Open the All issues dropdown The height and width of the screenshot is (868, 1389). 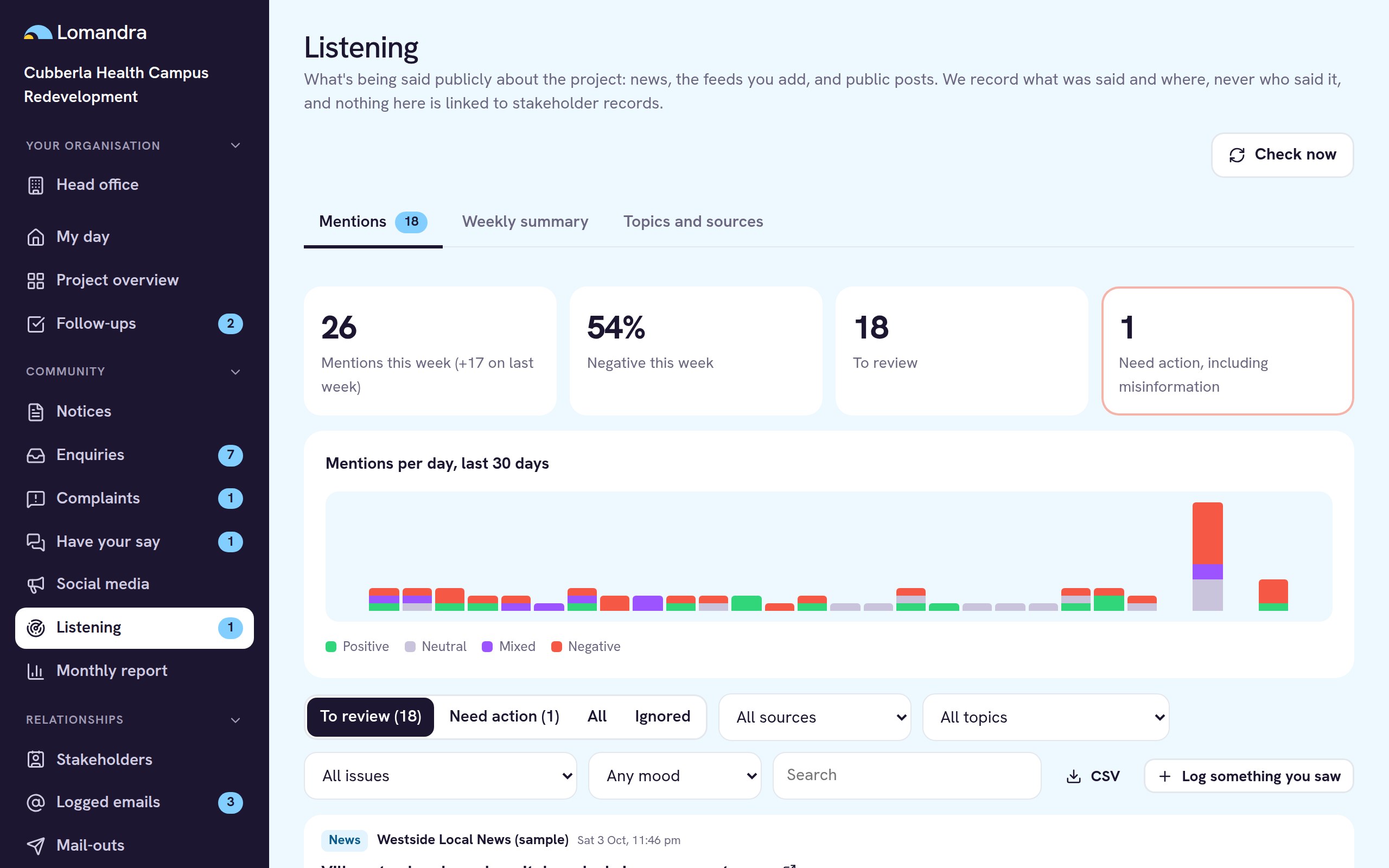pos(440,776)
